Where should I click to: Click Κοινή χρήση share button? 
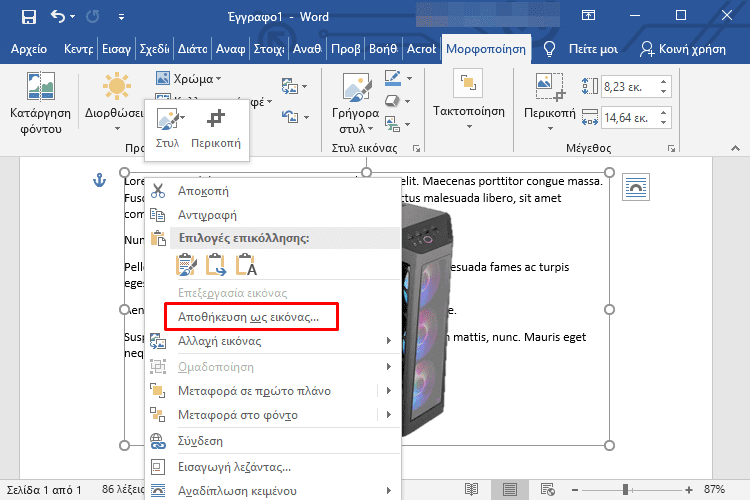pos(683,49)
